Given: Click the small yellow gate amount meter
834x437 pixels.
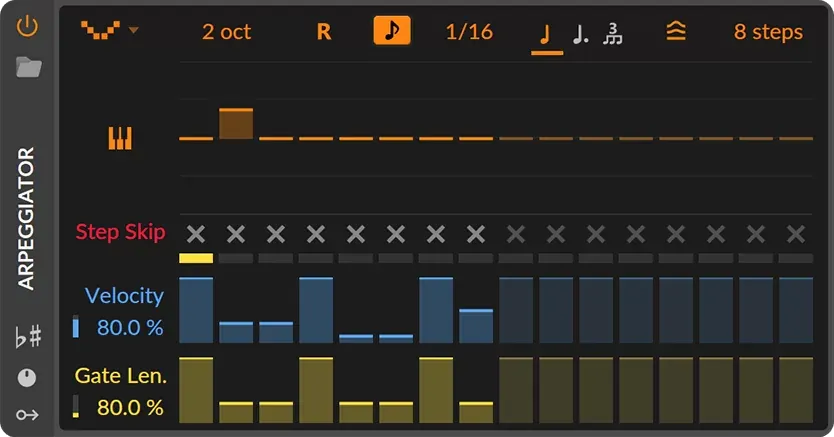Looking at the screenshot, I should (76, 407).
